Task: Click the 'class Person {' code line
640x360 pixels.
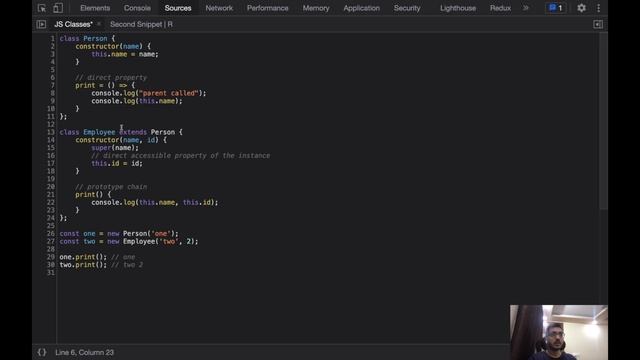Action: click(87, 38)
